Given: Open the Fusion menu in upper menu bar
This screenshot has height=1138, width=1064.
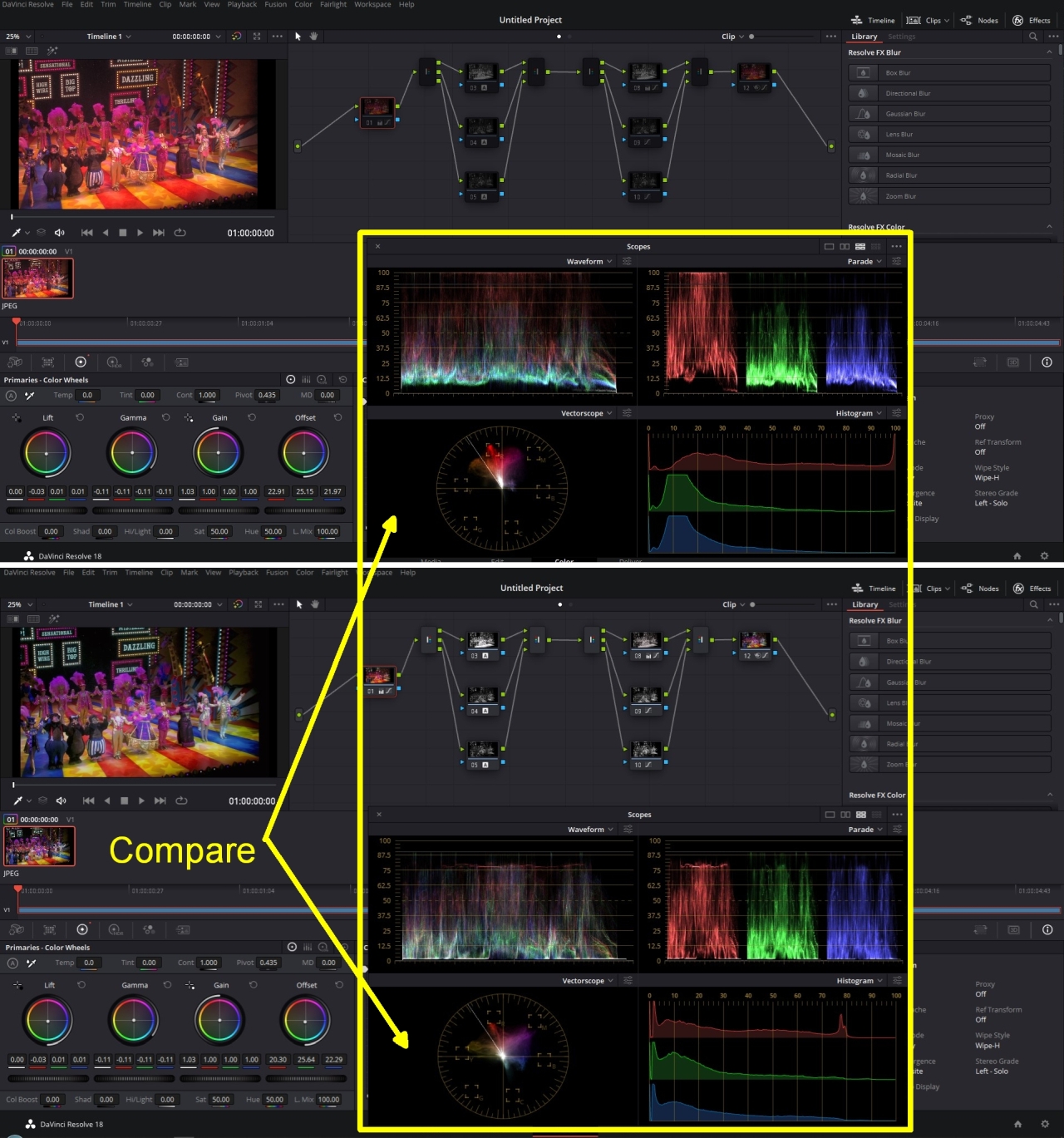Looking at the screenshot, I should click(275, 5).
